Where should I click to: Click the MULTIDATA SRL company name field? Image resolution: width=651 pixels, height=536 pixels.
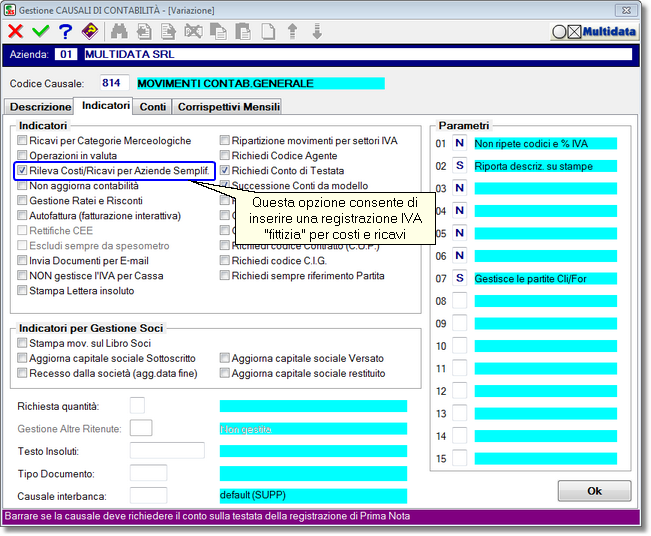pyautogui.click(x=358, y=54)
